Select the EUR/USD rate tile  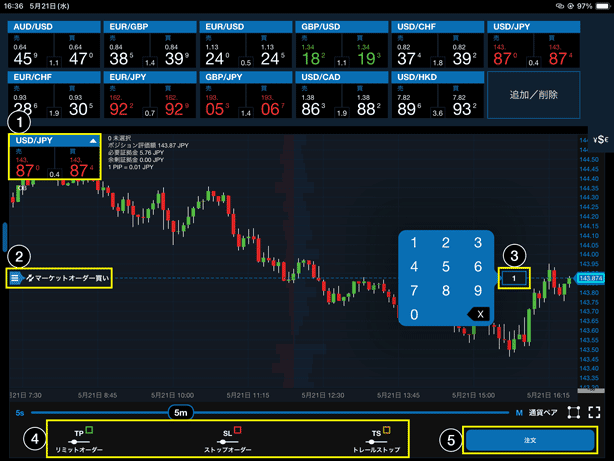click(x=246, y=44)
